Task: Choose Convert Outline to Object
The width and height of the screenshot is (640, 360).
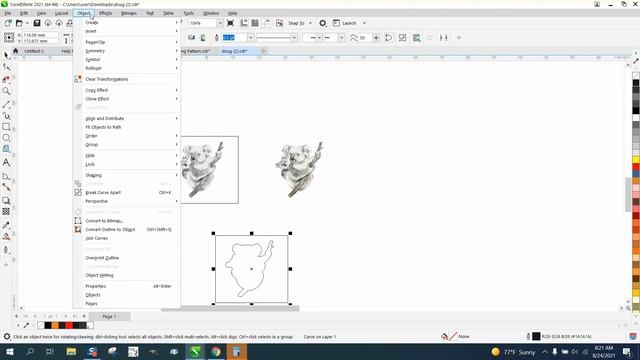Action: point(127,229)
